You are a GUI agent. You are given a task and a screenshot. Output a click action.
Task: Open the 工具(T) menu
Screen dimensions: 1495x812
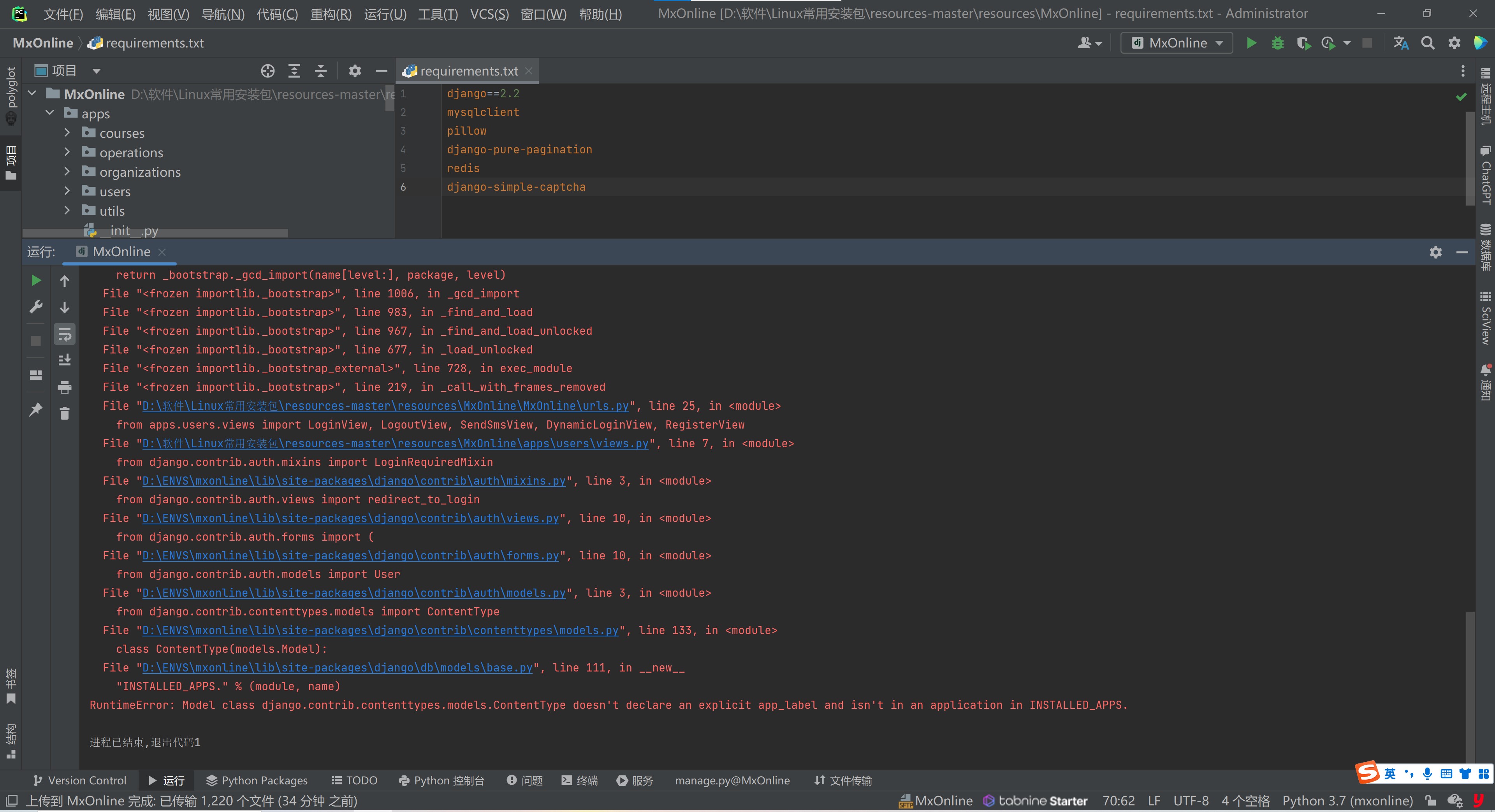point(438,14)
